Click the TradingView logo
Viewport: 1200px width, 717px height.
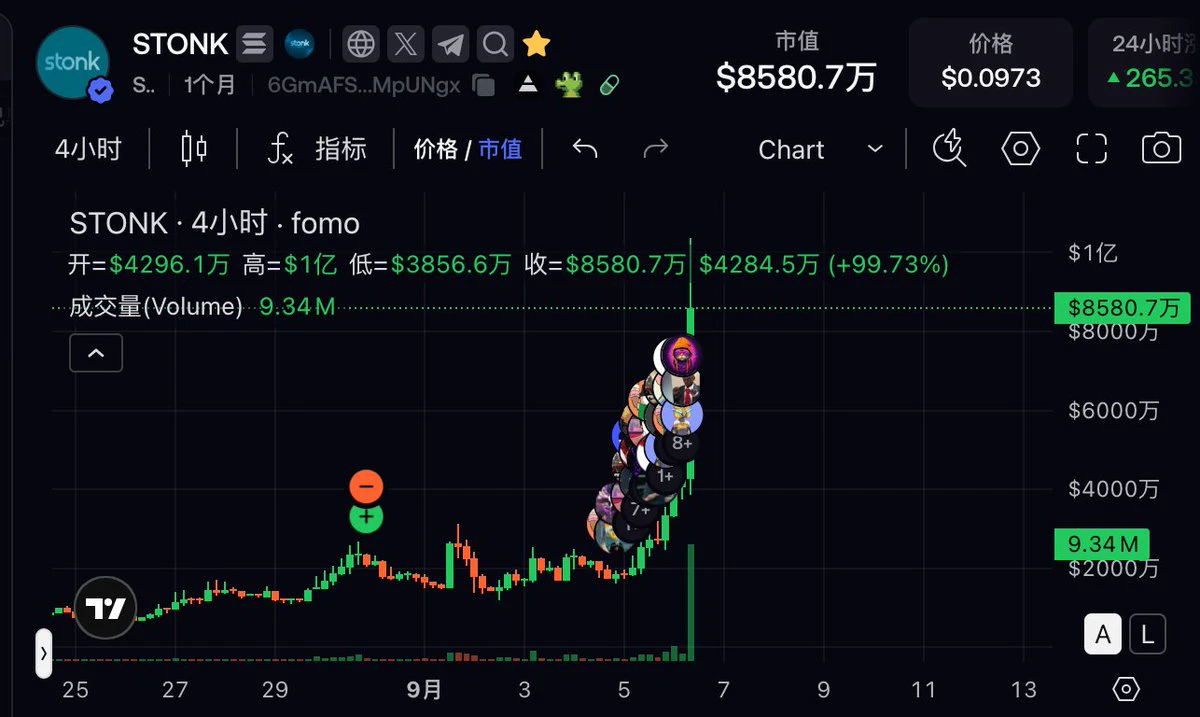pos(105,608)
